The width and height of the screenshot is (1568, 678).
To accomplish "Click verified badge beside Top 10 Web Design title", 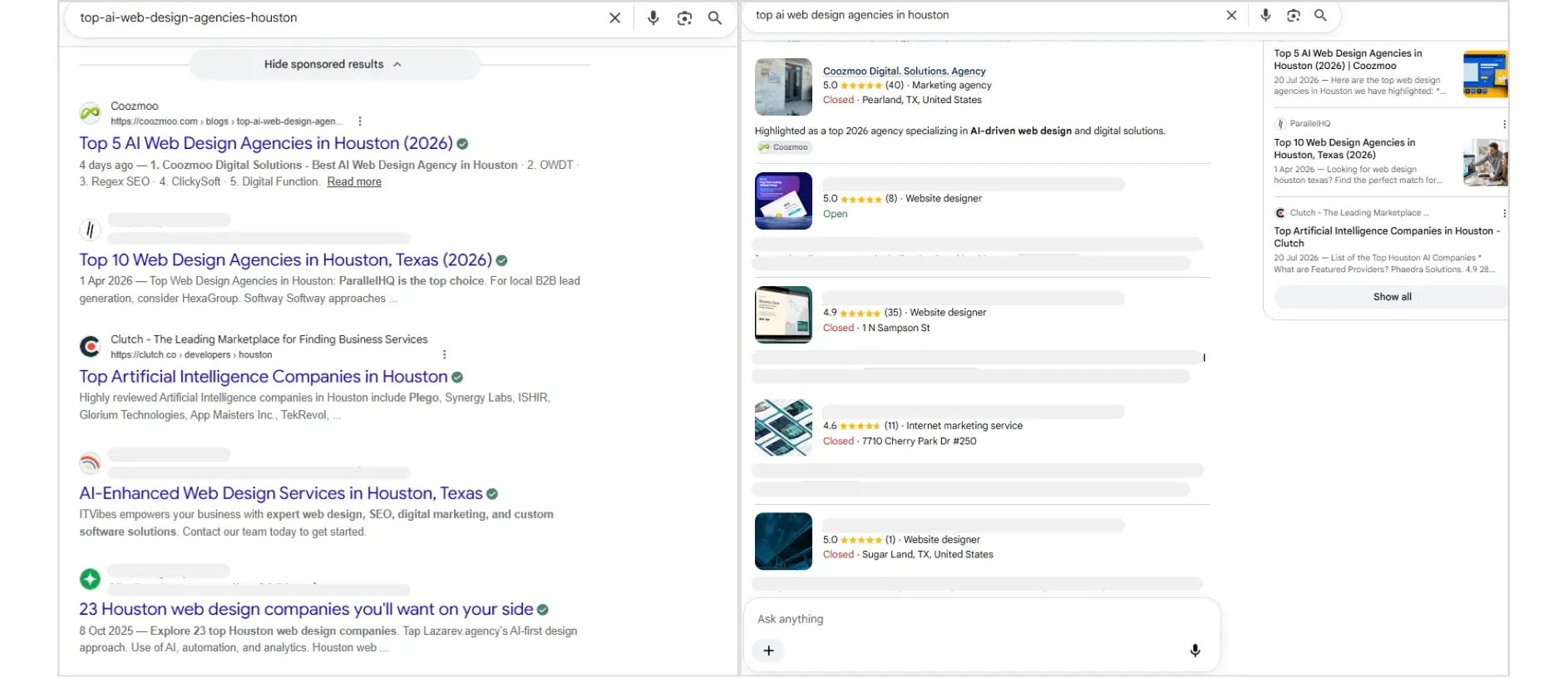I will (502, 261).
